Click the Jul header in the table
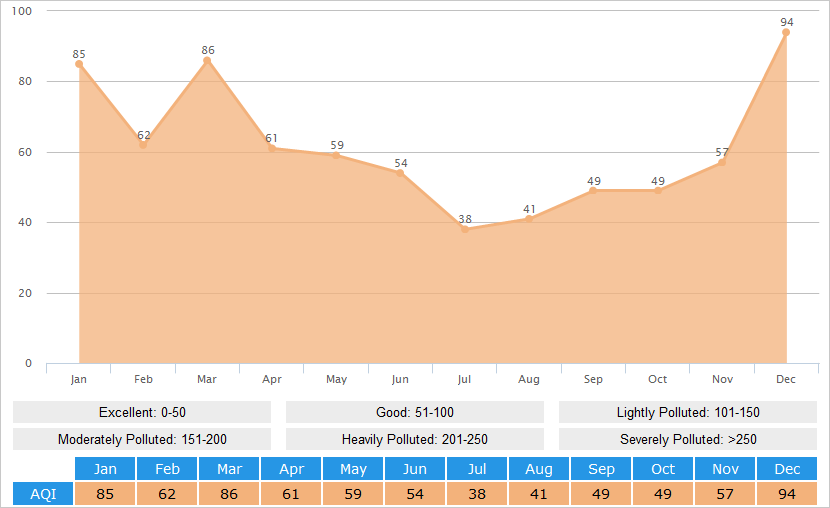 click(477, 469)
